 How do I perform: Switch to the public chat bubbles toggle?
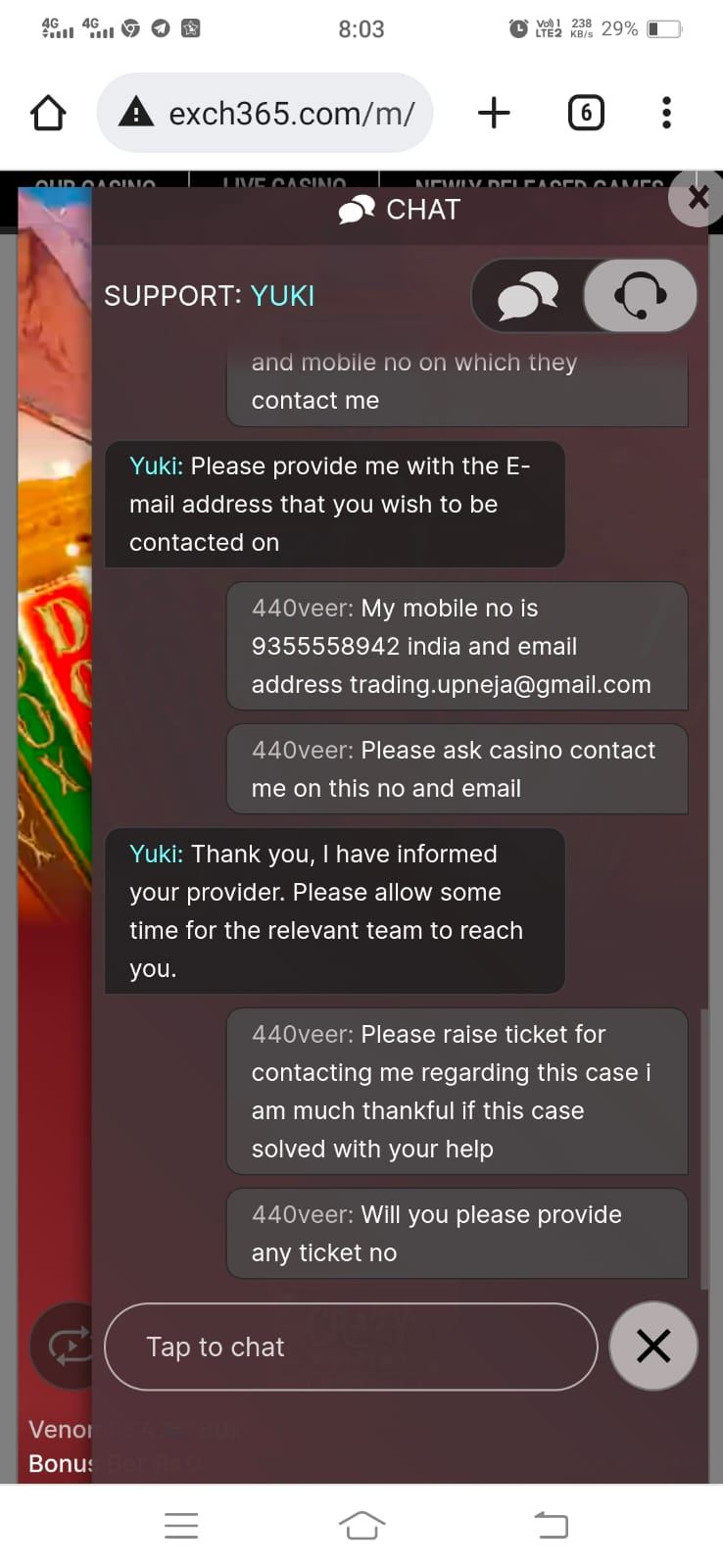(x=528, y=295)
